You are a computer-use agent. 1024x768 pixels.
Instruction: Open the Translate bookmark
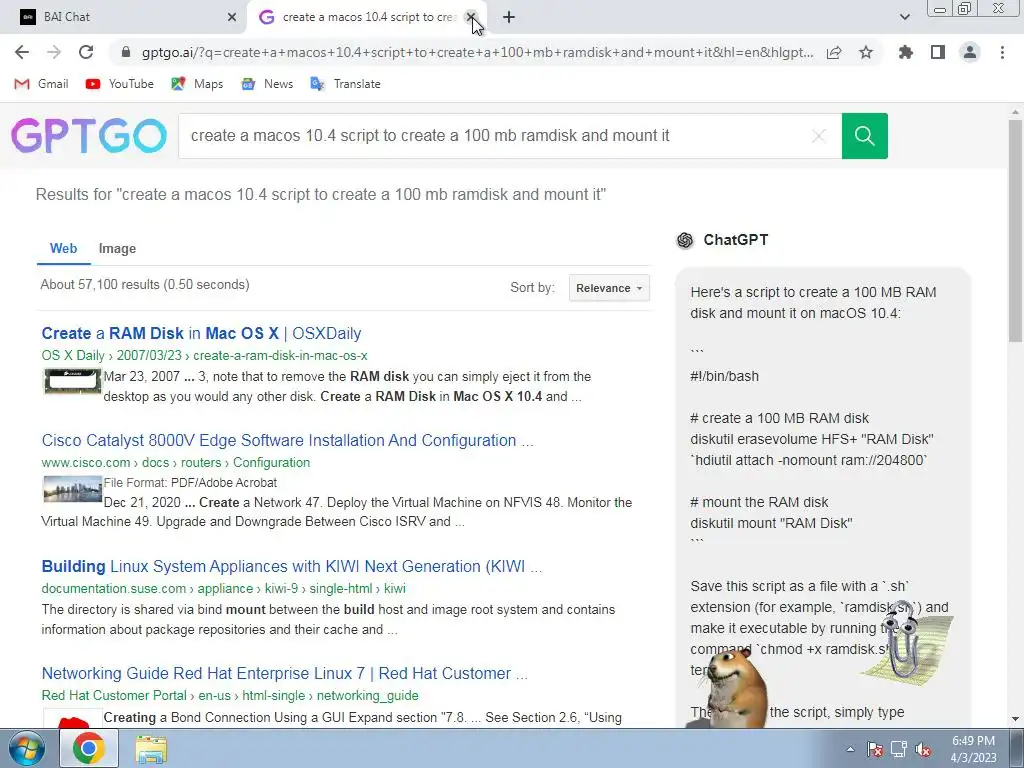click(x=345, y=84)
